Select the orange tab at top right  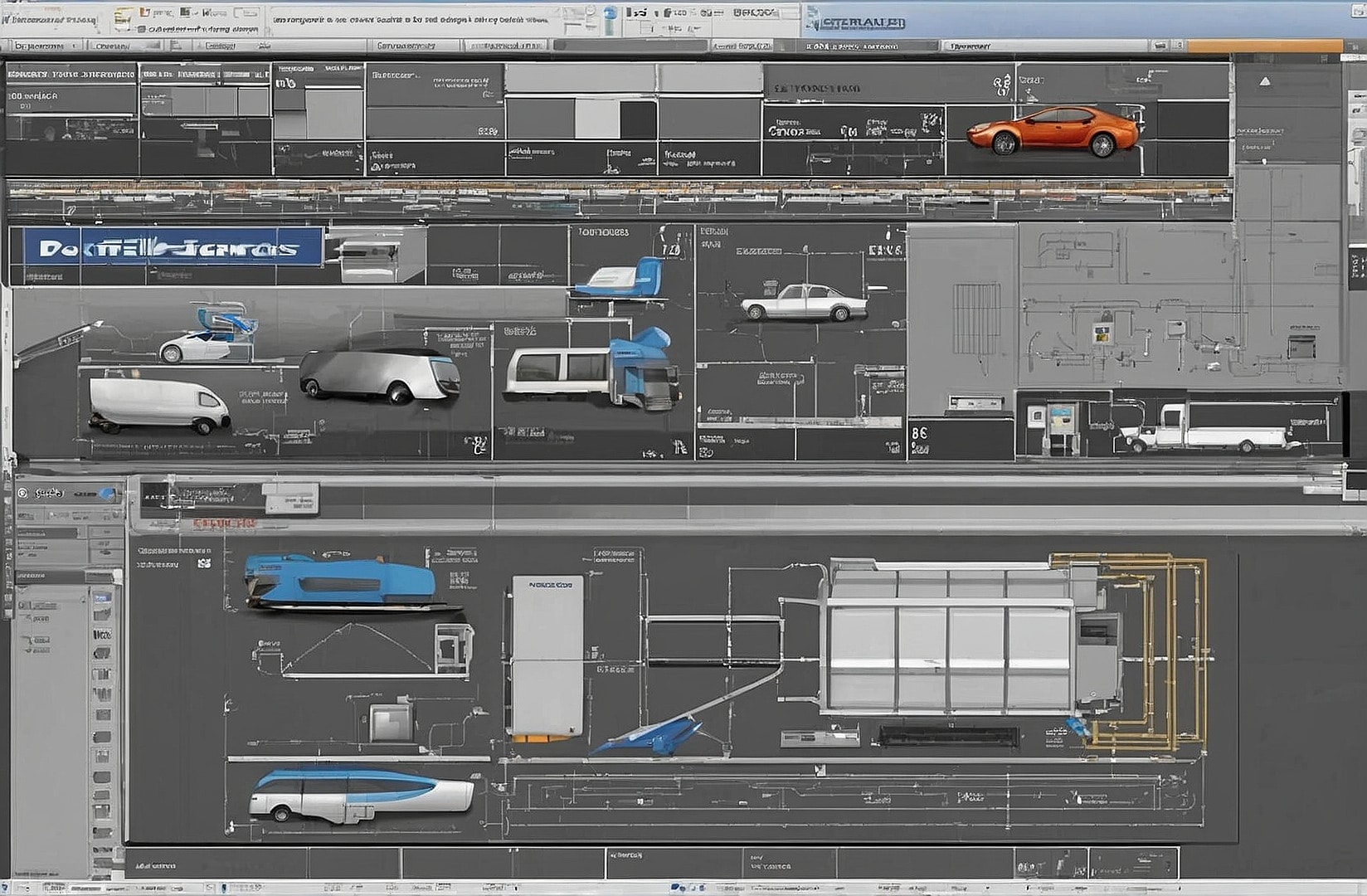click(x=1263, y=46)
